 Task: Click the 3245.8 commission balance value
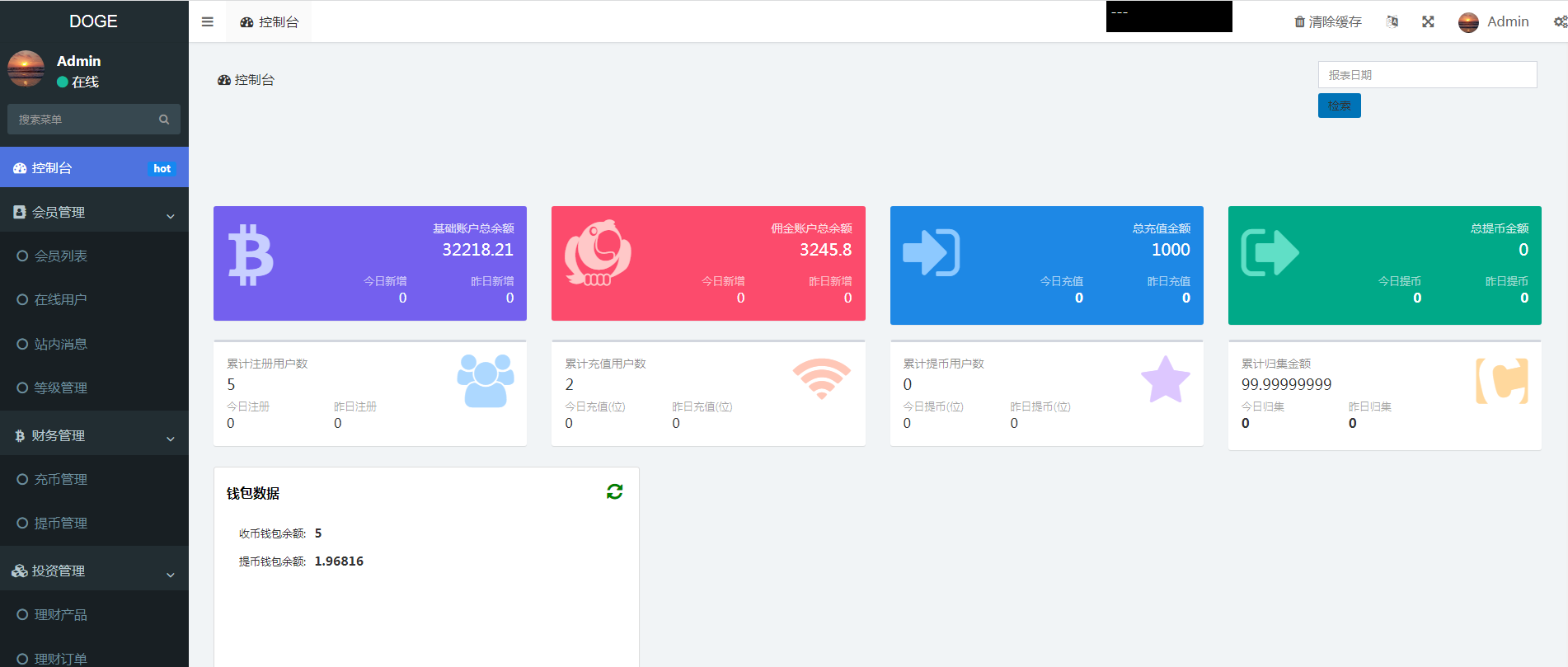coord(826,250)
